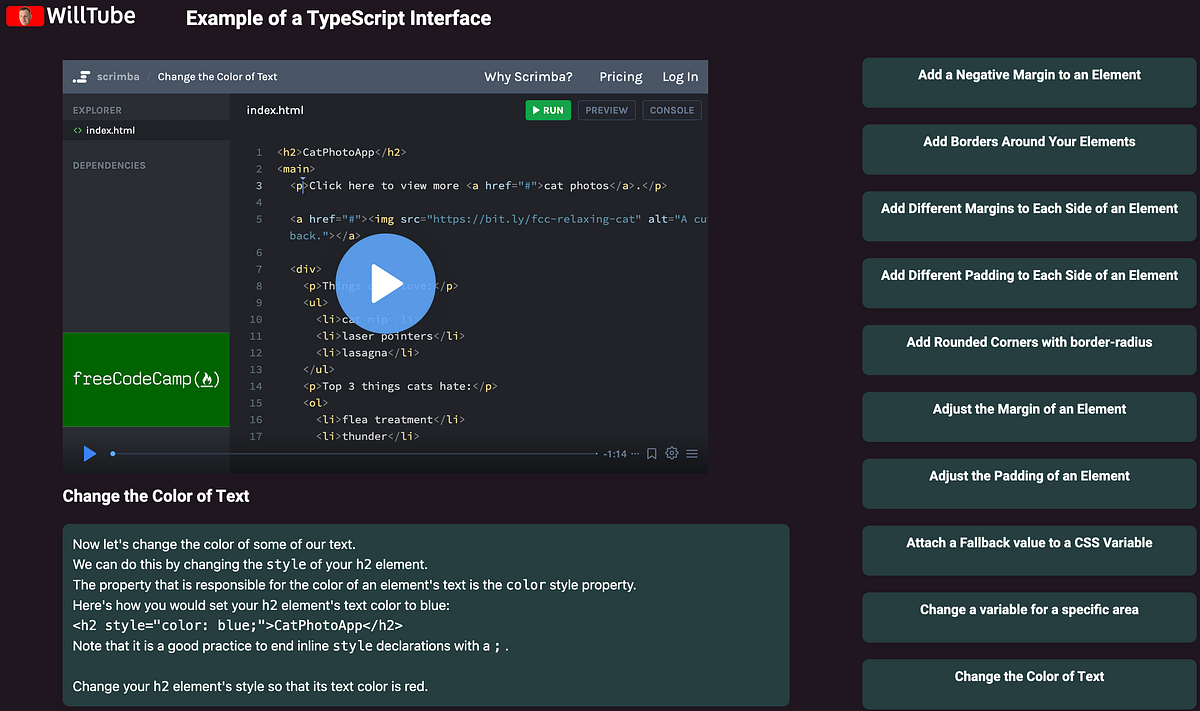This screenshot has width=1200, height=711.
Task: Click the video progress slider track
Action: pyautogui.click(x=354, y=454)
